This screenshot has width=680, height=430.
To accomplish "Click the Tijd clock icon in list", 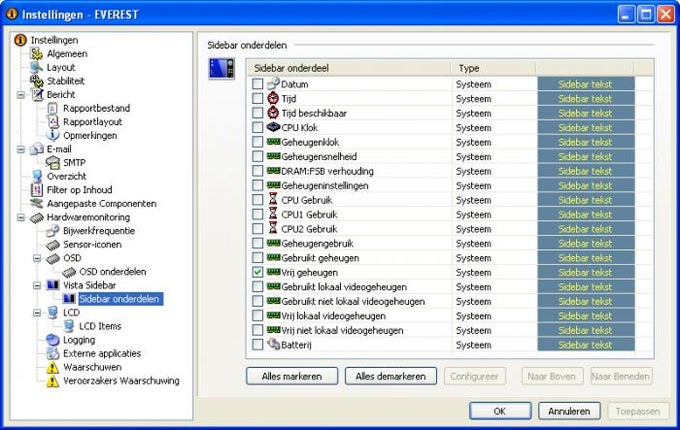I will pyautogui.click(x=273, y=98).
